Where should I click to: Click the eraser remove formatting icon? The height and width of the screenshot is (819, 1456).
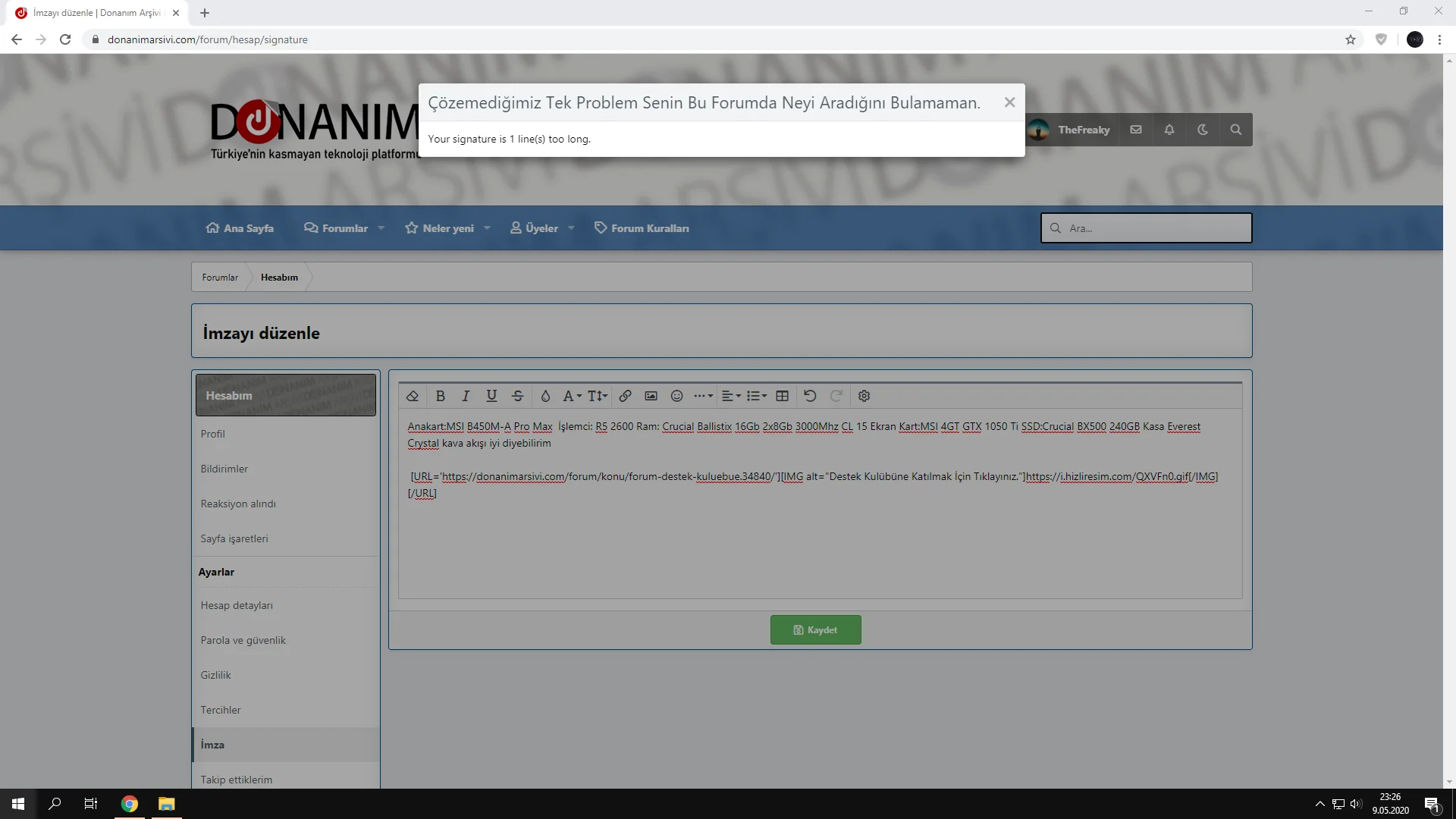(x=413, y=396)
